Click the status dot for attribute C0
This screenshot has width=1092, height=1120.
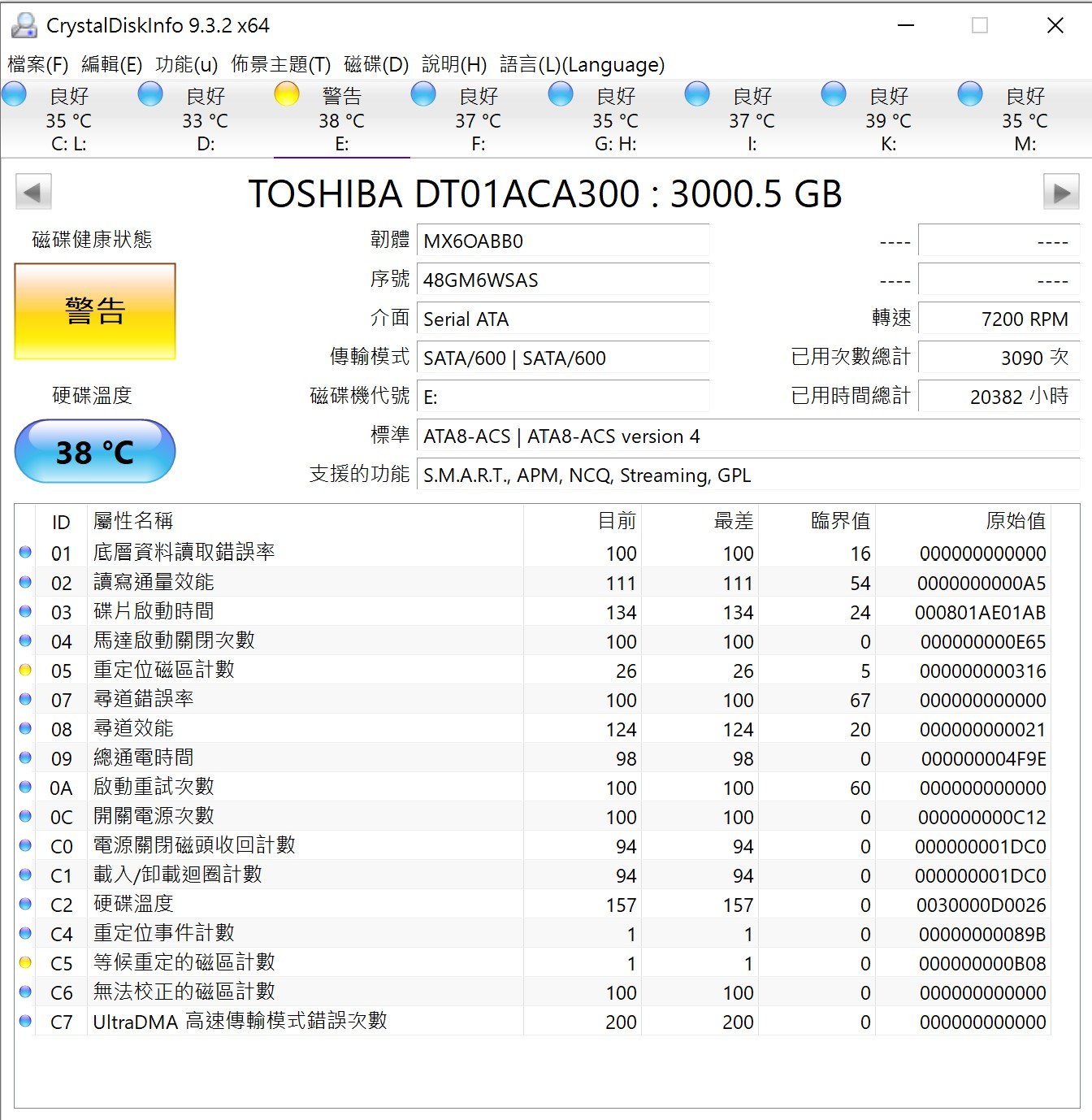tap(25, 845)
